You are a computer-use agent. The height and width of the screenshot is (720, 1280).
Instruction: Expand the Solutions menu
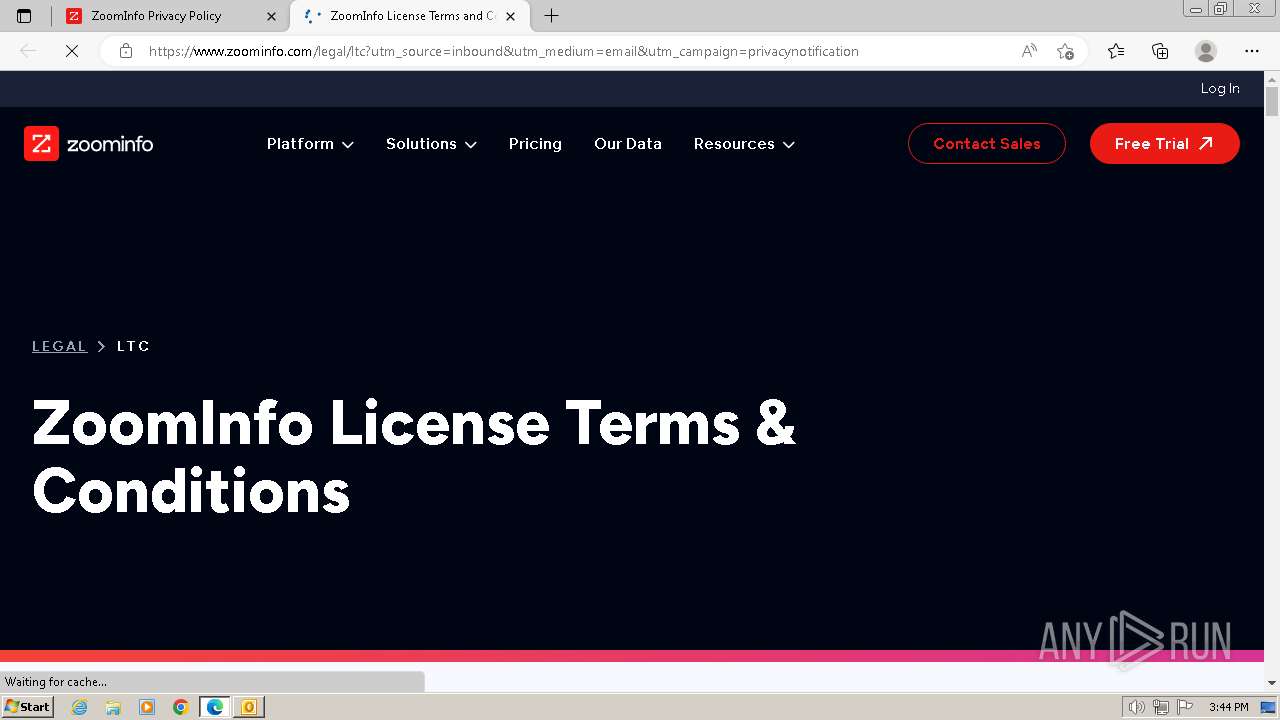click(x=431, y=144)
